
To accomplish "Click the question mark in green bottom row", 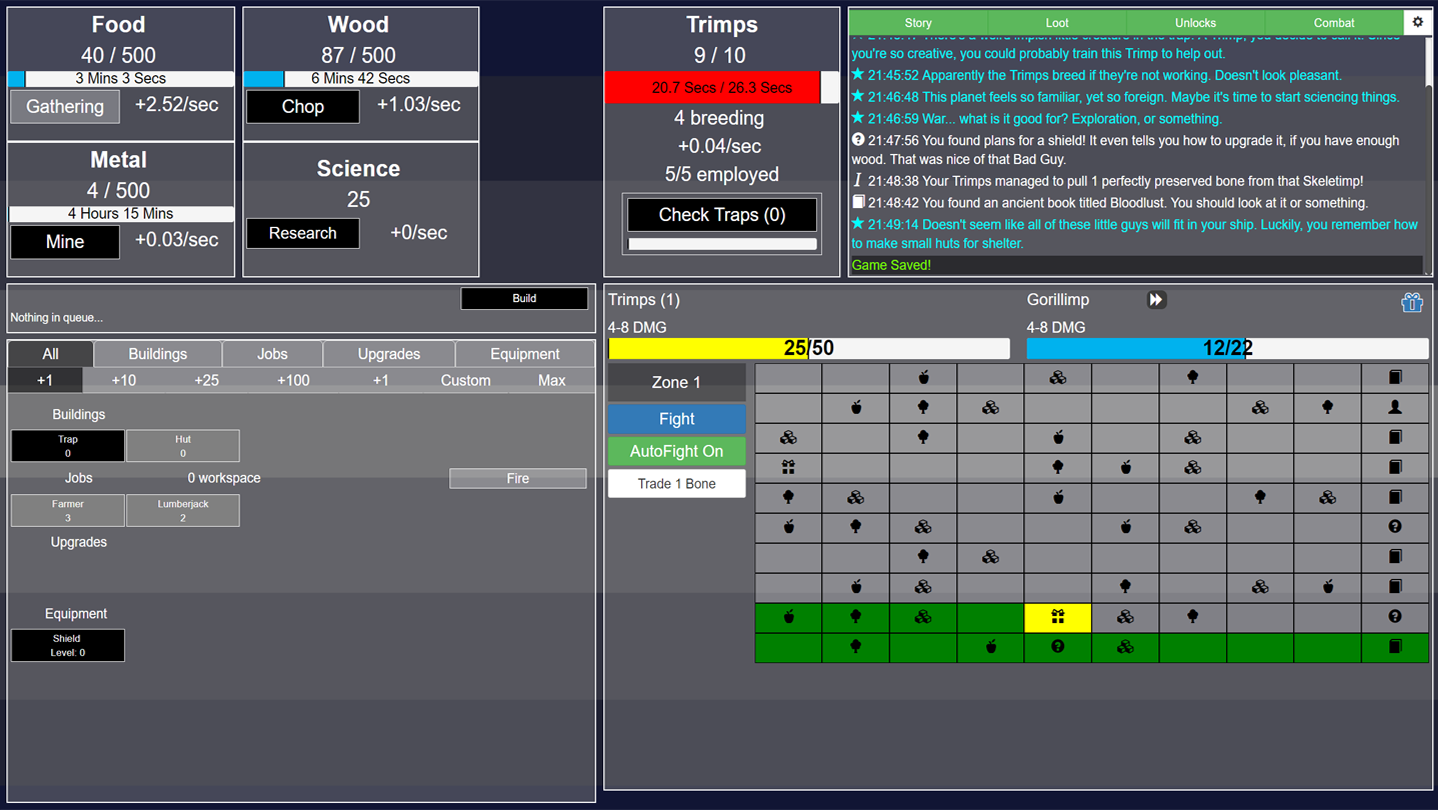I will [1057, 647].
